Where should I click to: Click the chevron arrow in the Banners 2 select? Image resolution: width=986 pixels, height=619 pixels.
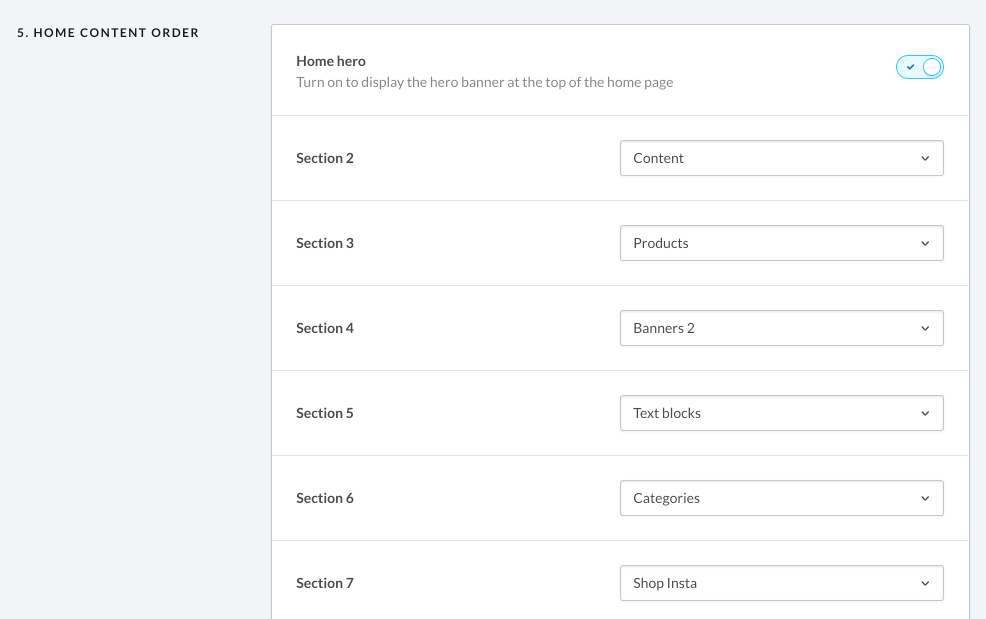click(x=925, y=328)
